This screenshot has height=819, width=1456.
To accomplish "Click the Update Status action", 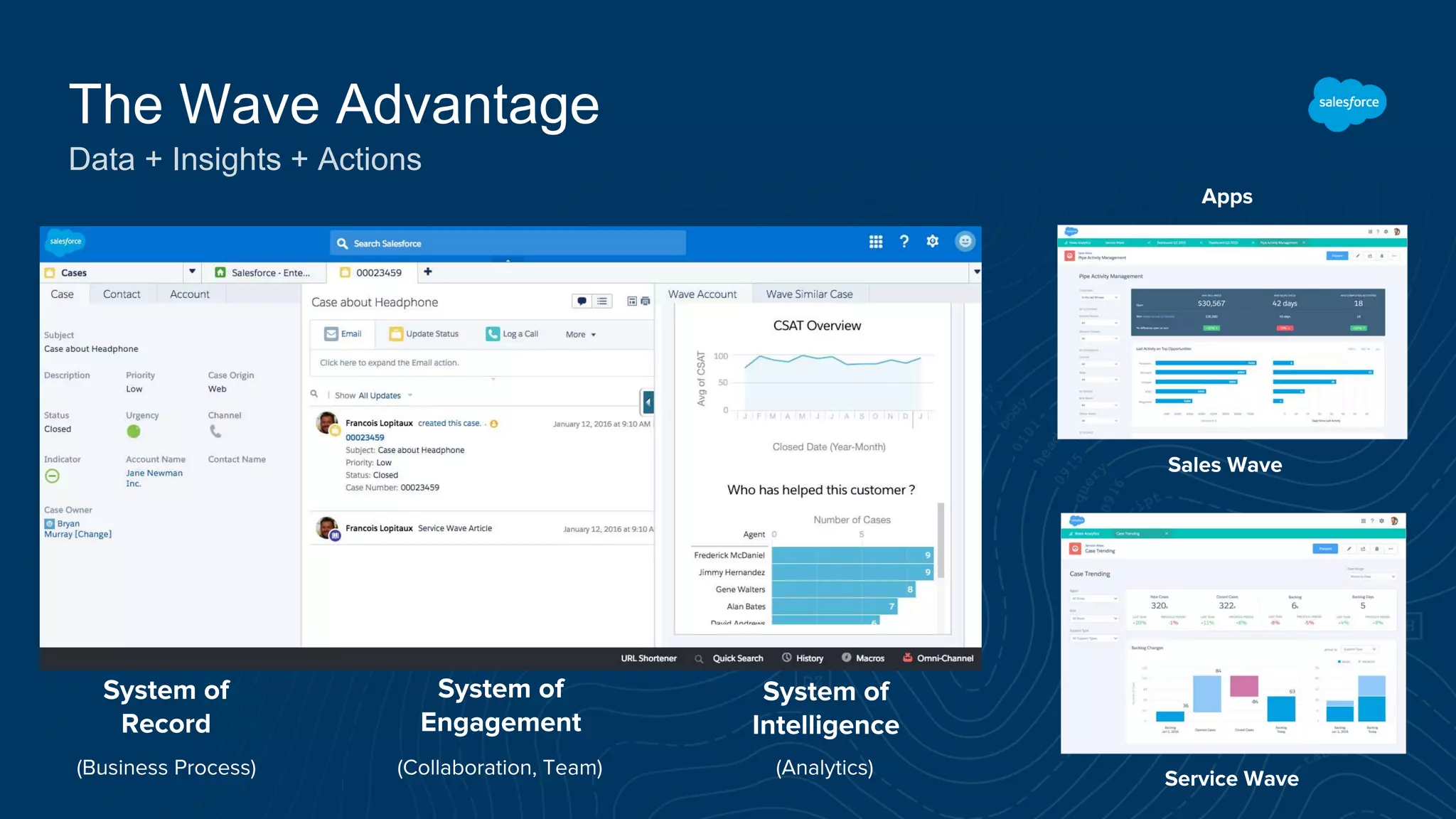I will (424, 334).
